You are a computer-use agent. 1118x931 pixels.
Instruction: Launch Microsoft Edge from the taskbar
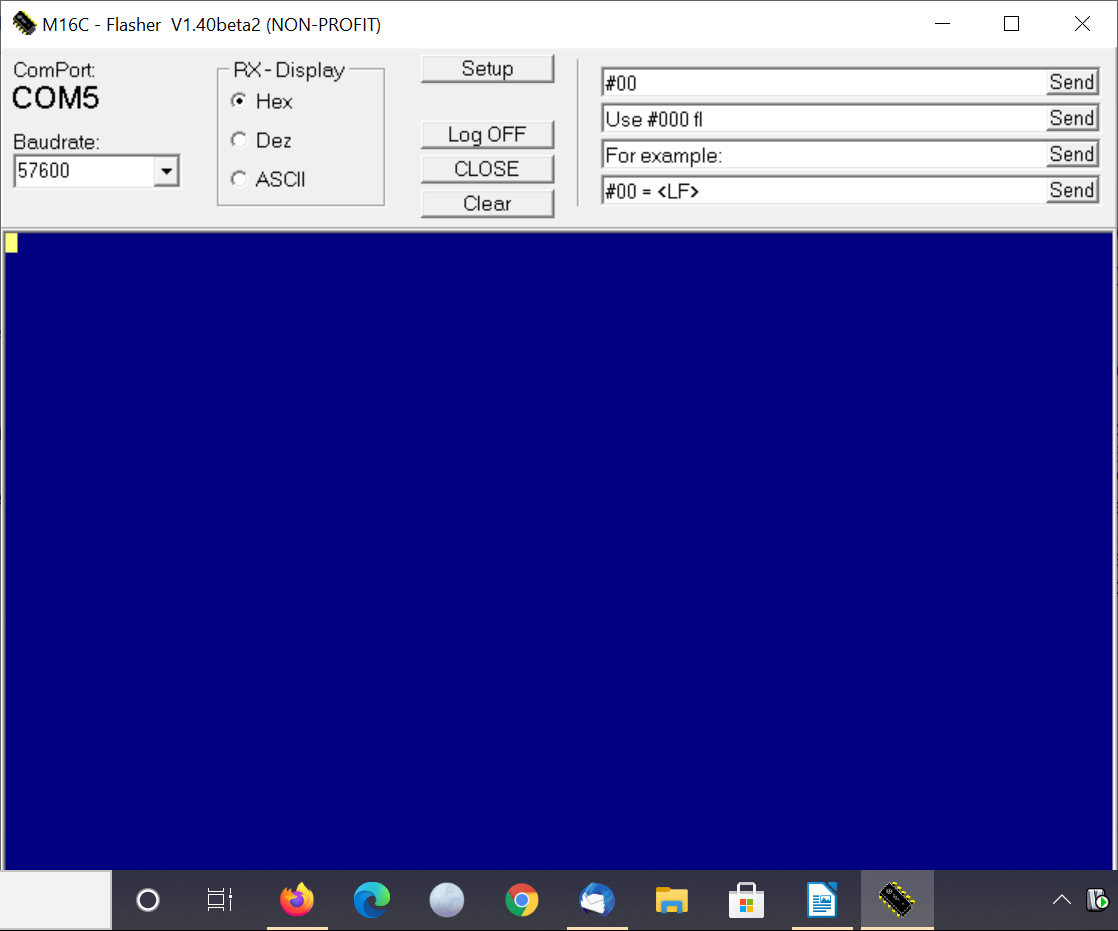(372, 900)
